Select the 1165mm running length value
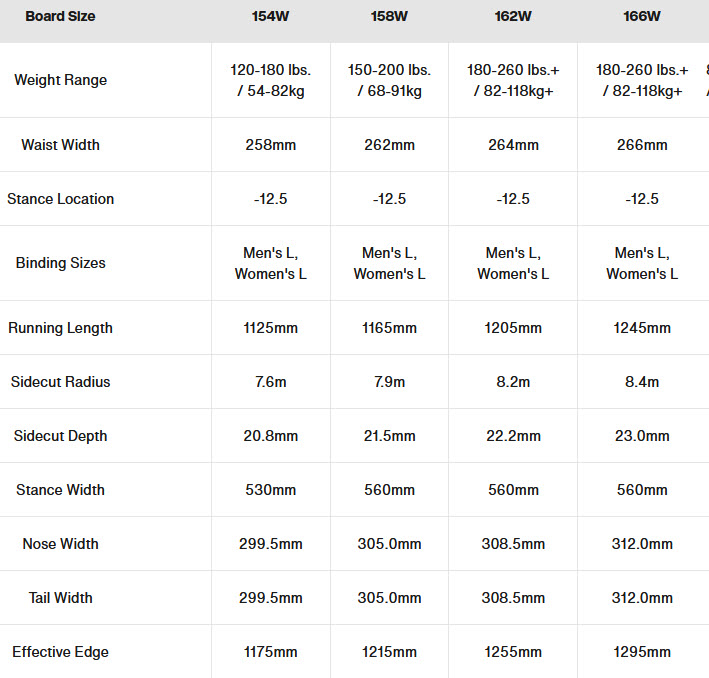Screen dimensions: 709x678 (389, 328)
